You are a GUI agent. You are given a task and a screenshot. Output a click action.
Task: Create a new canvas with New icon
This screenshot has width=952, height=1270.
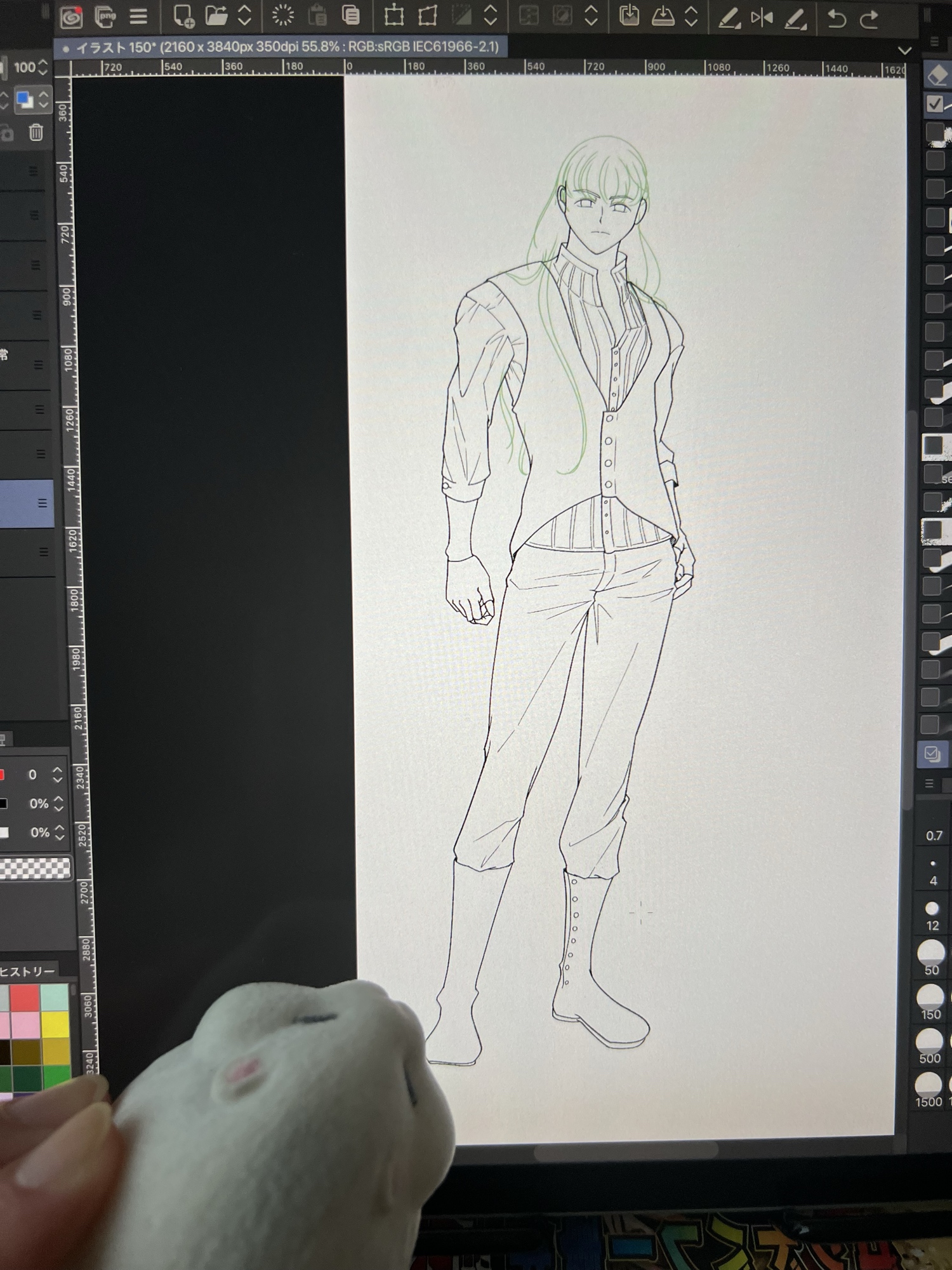point(183,17)
